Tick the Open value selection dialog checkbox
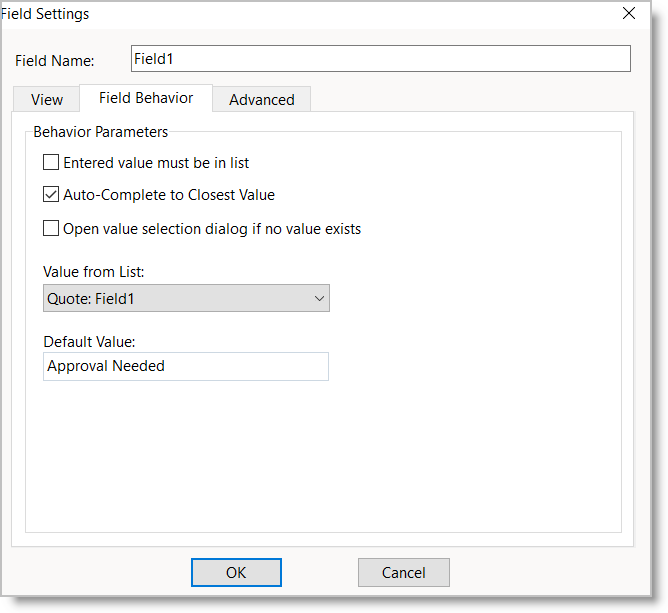The height and width of the screenshot is (613, 668). 52,229
